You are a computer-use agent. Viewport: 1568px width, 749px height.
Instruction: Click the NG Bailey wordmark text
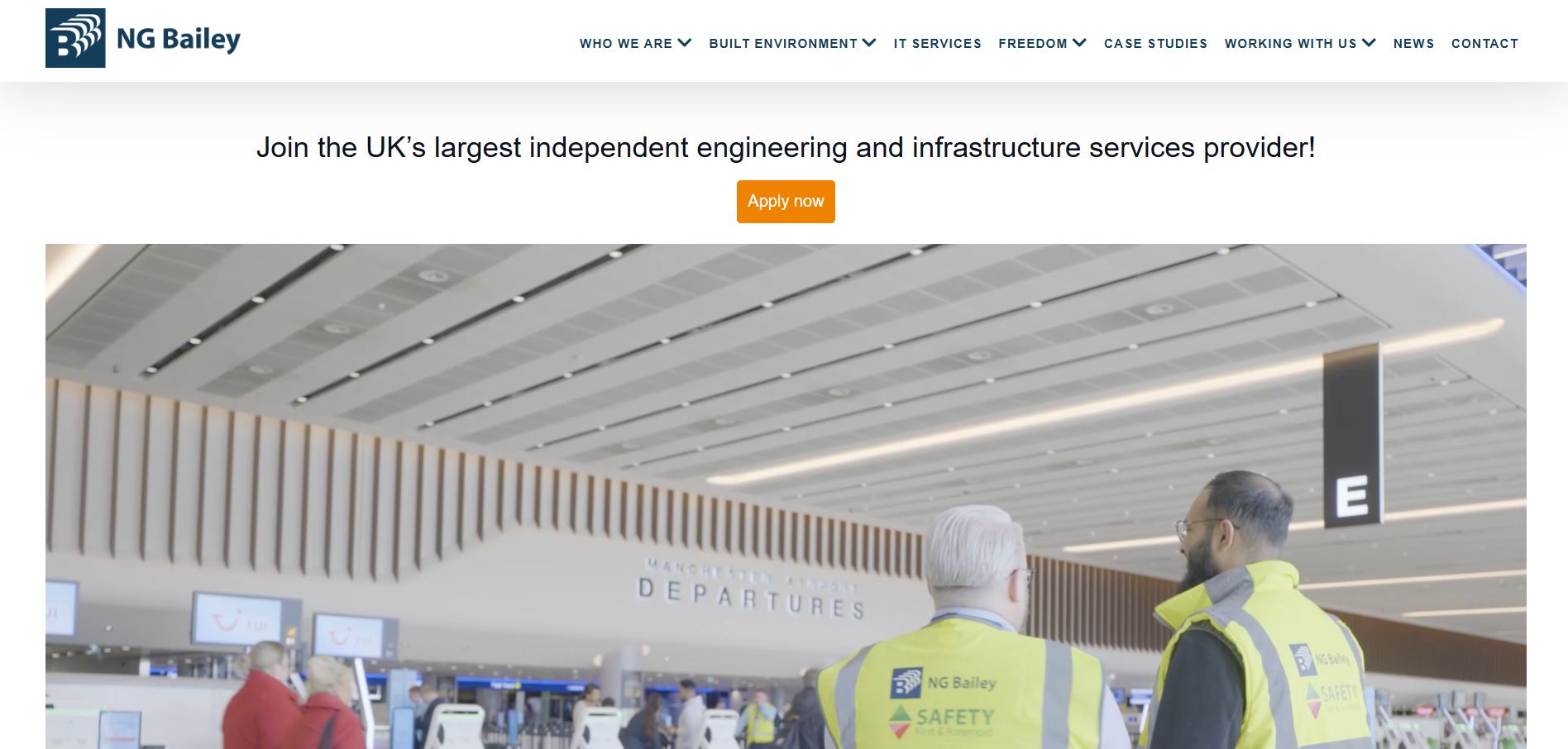coord(179,39)
